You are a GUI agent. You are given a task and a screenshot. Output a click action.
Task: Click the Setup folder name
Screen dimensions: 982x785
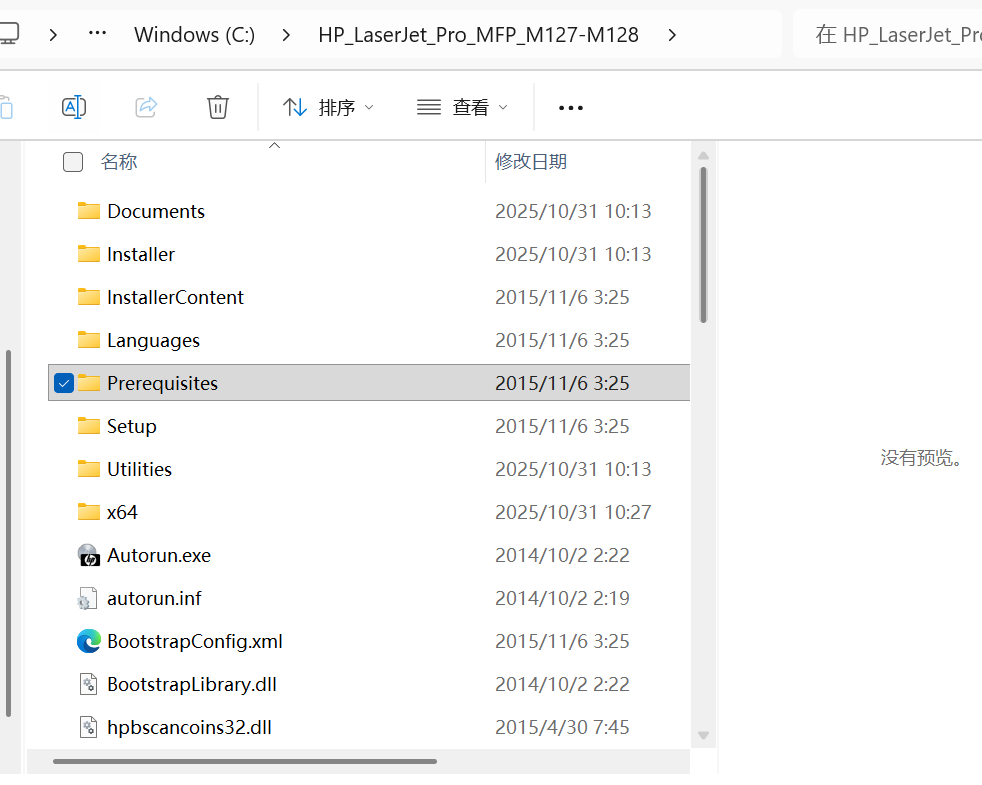tap(132, 427)
